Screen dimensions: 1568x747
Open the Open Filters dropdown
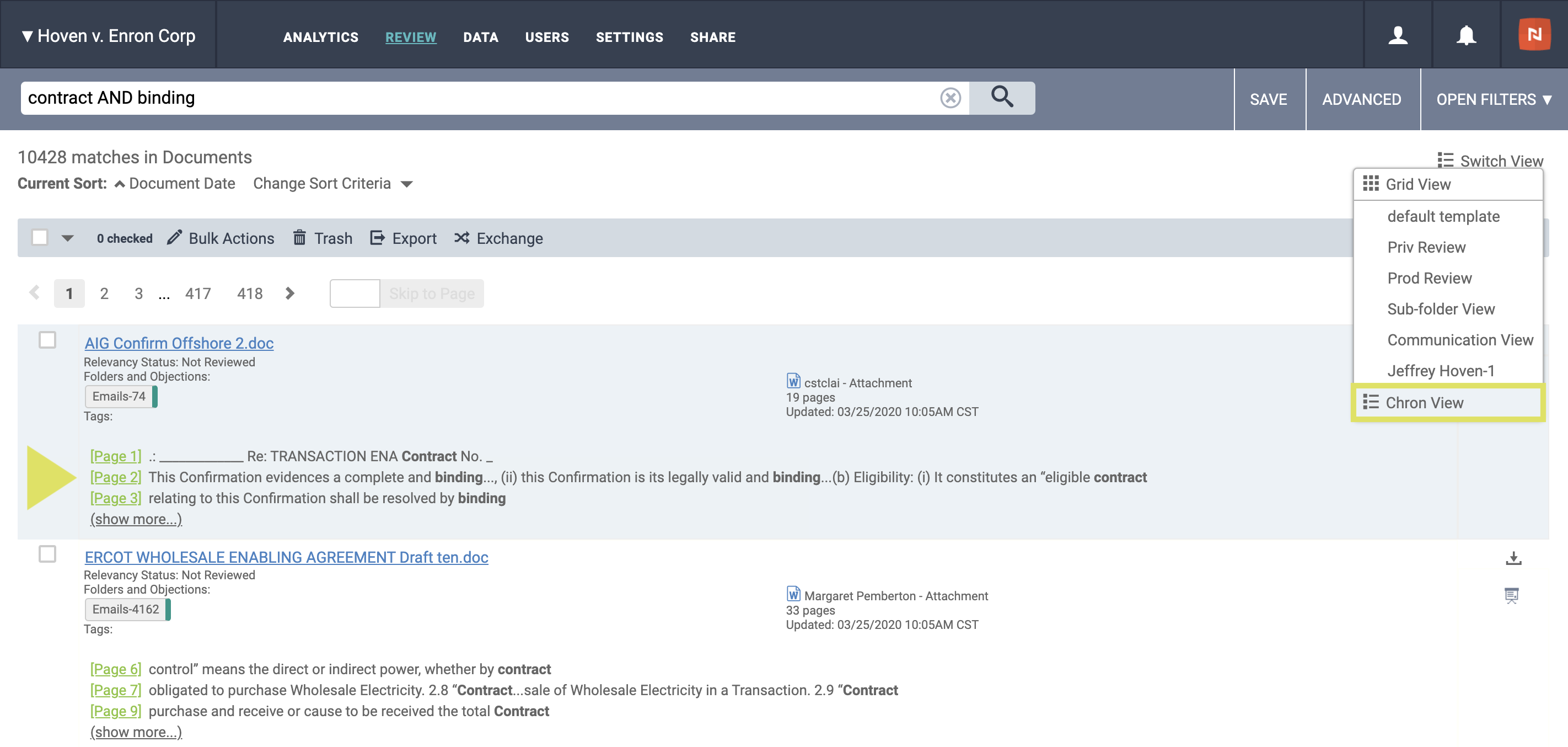(1493, 99)
